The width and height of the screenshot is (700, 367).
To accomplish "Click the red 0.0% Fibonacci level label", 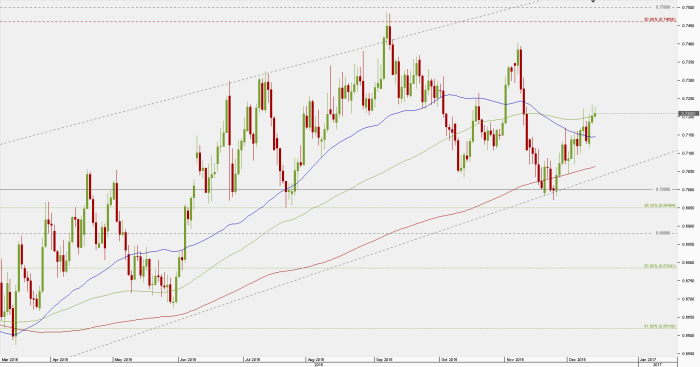I will 660,20.
